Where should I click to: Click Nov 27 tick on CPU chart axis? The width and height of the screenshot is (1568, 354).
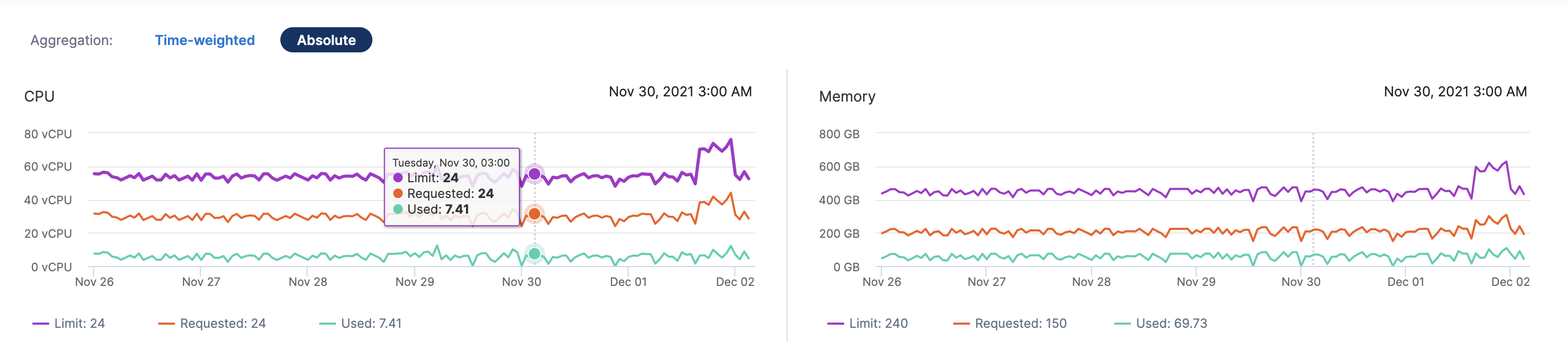coord(201,282)
